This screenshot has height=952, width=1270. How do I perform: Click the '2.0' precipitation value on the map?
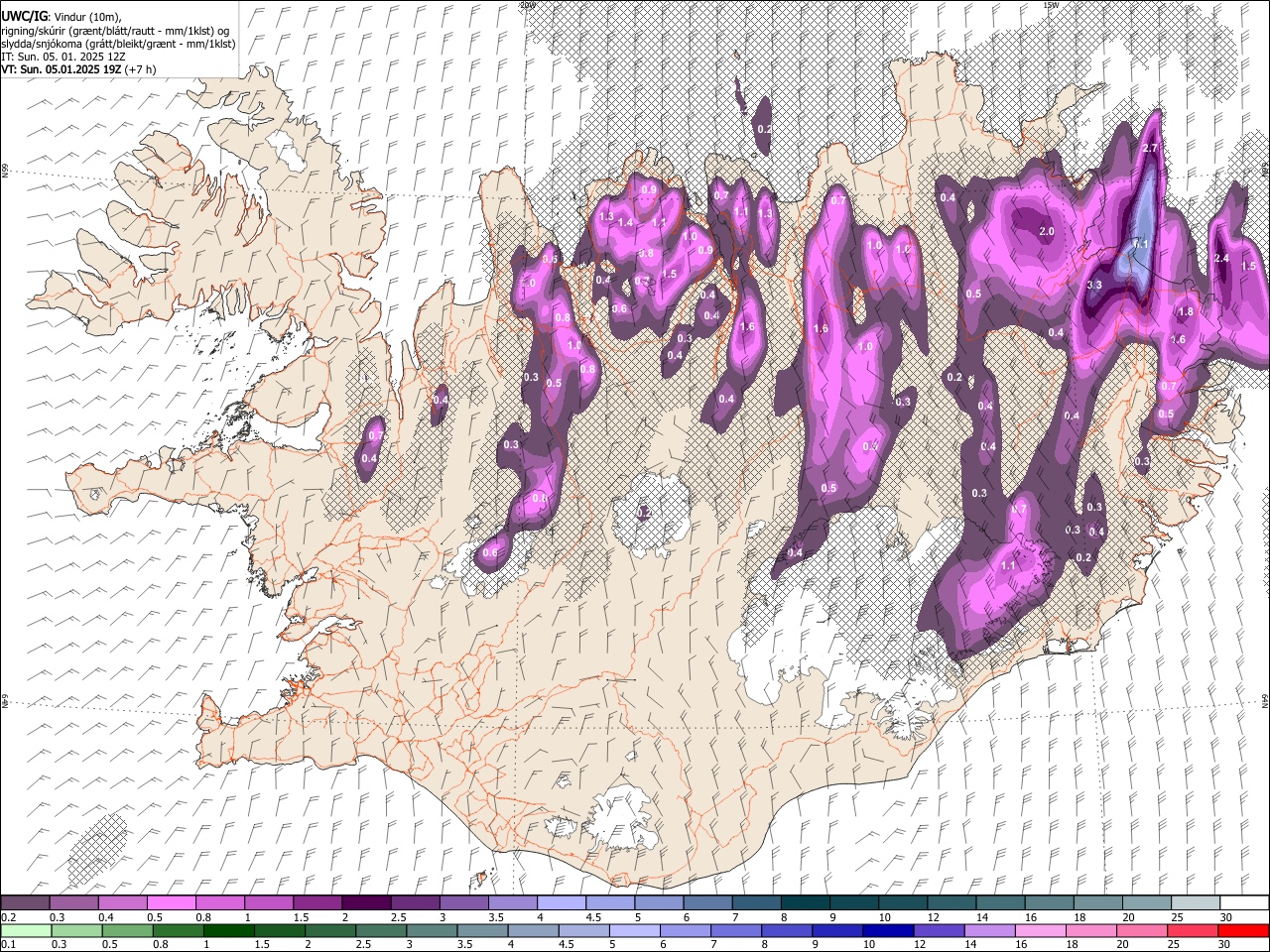click(1046, 231)
